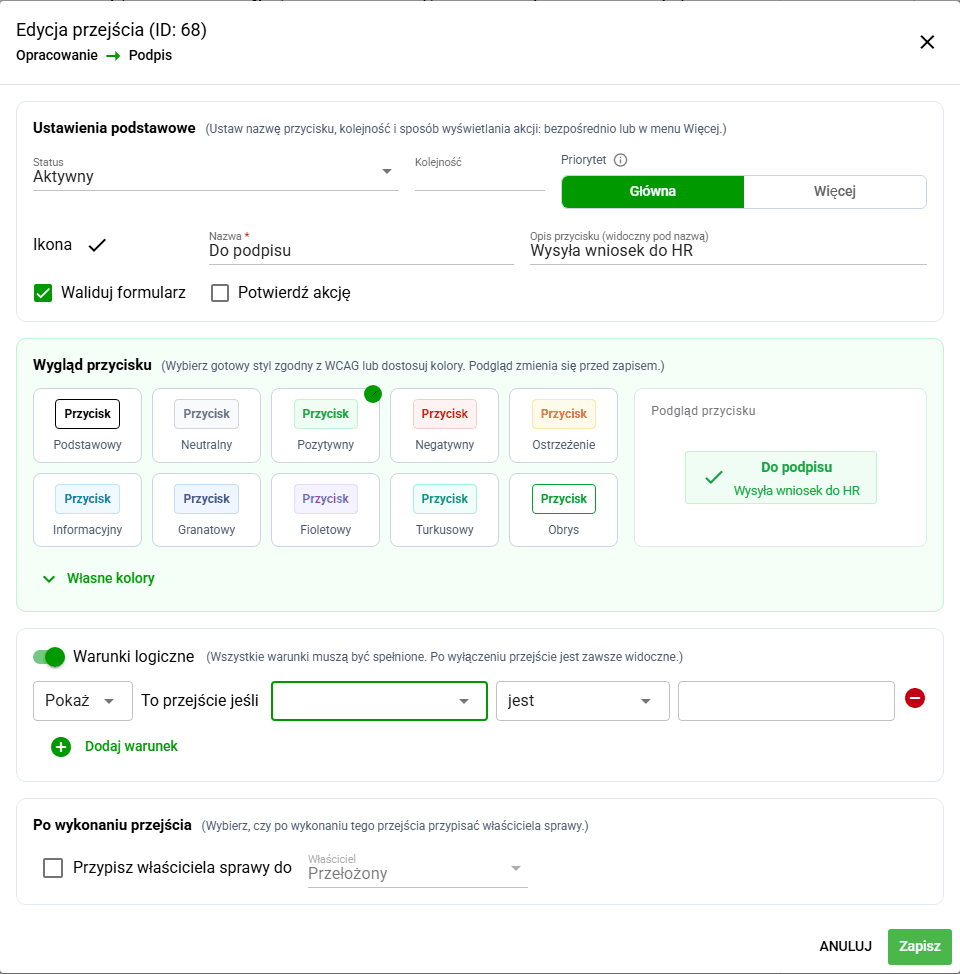Screen dimensions: 960x974
Task: Open the jest operator dropdown
Action: [x=583, y=701]
